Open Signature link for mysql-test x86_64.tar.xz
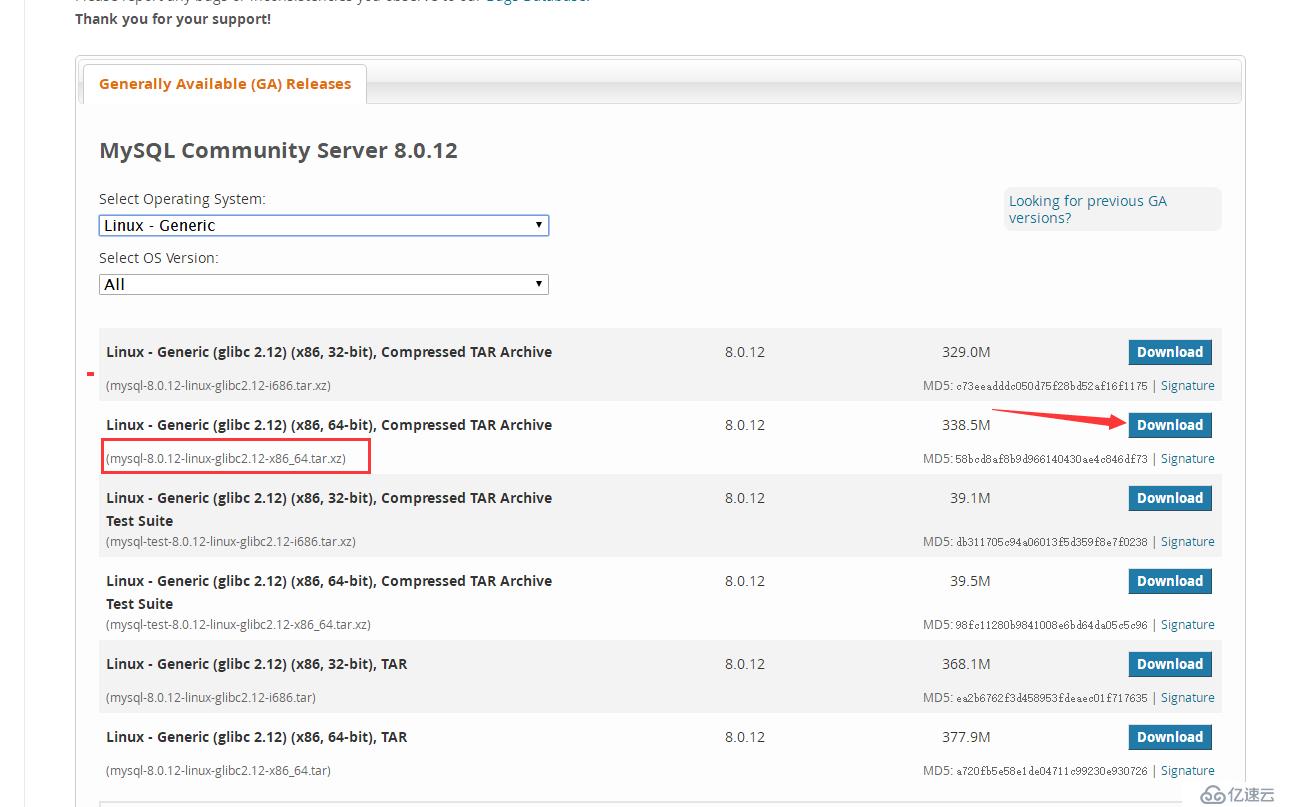 coord(1187,624)
